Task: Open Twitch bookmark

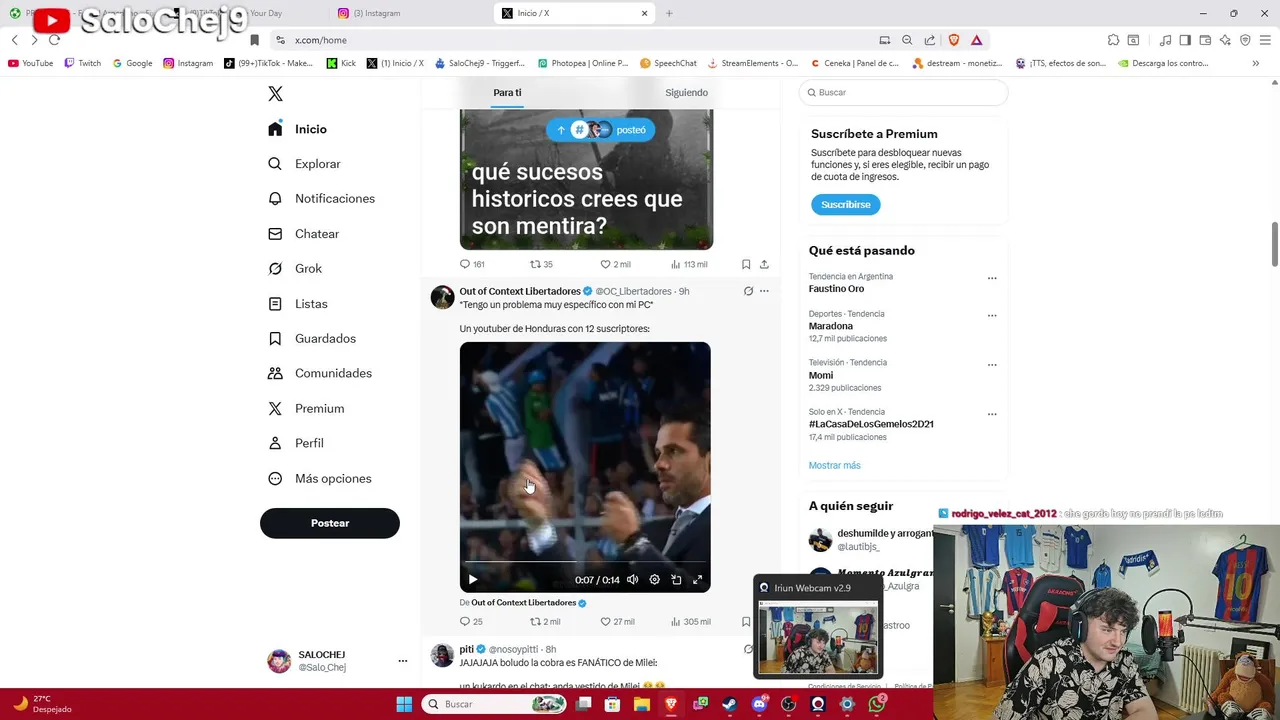Action: pos(83,63)
